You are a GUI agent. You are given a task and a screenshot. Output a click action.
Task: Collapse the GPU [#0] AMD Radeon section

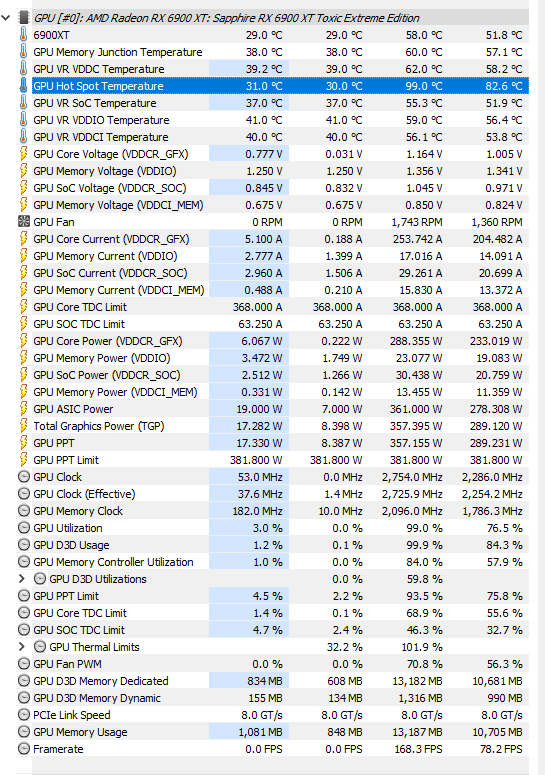point(6,18)
